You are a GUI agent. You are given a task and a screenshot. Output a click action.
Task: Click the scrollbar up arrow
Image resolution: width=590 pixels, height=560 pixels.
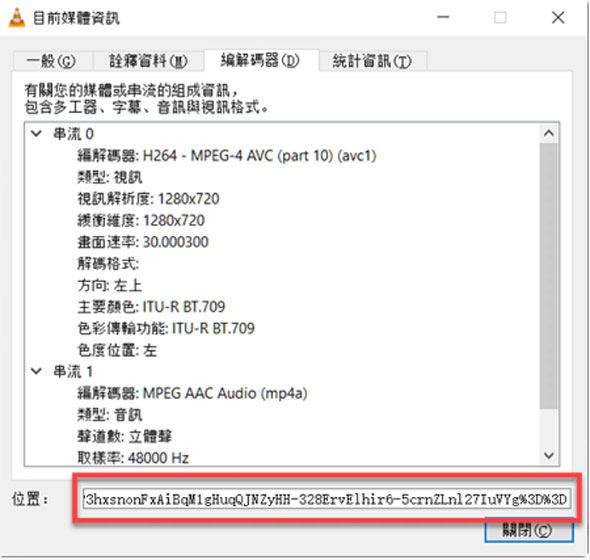(549, 133)
